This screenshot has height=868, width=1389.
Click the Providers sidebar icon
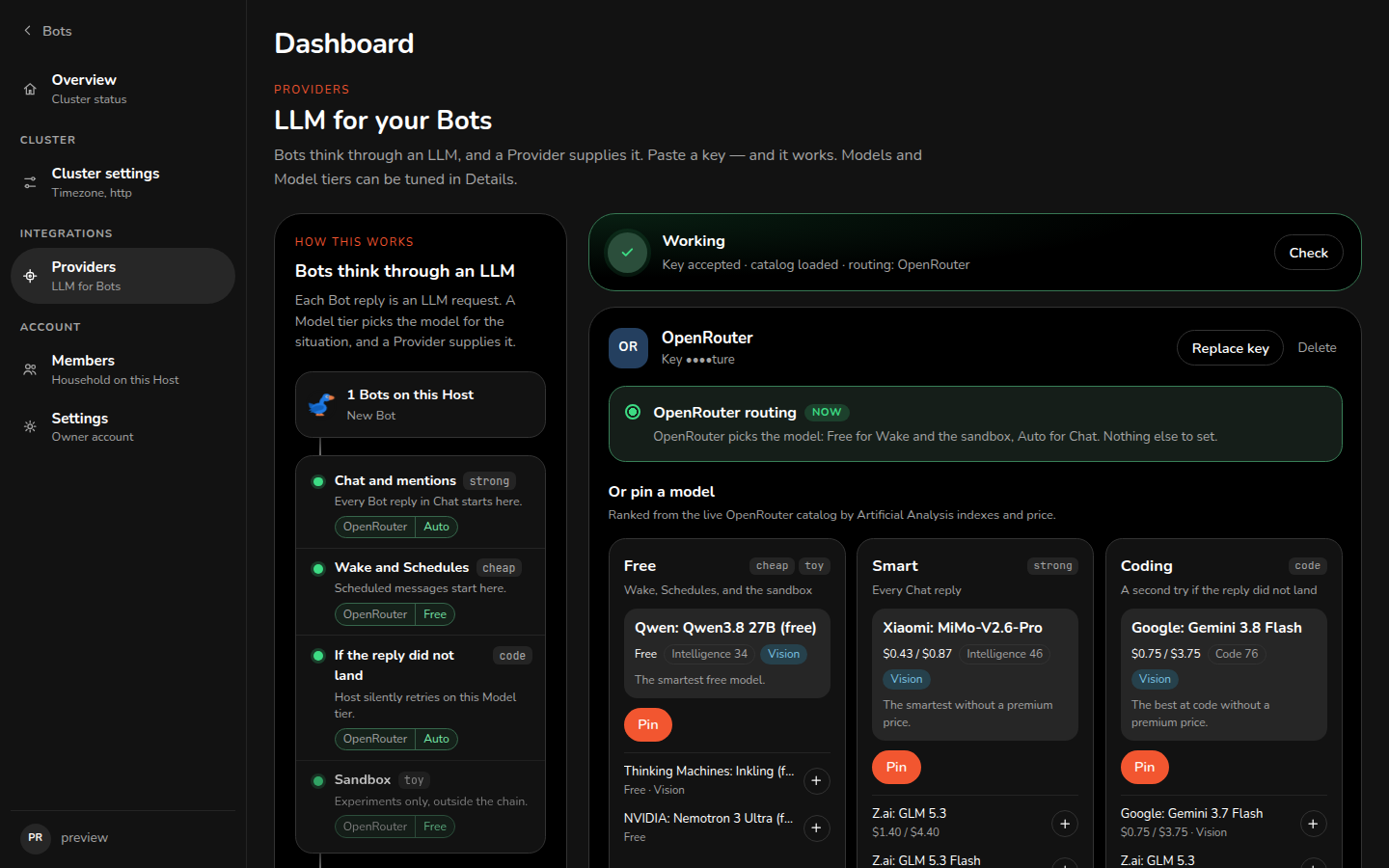(x=30, y=276)
